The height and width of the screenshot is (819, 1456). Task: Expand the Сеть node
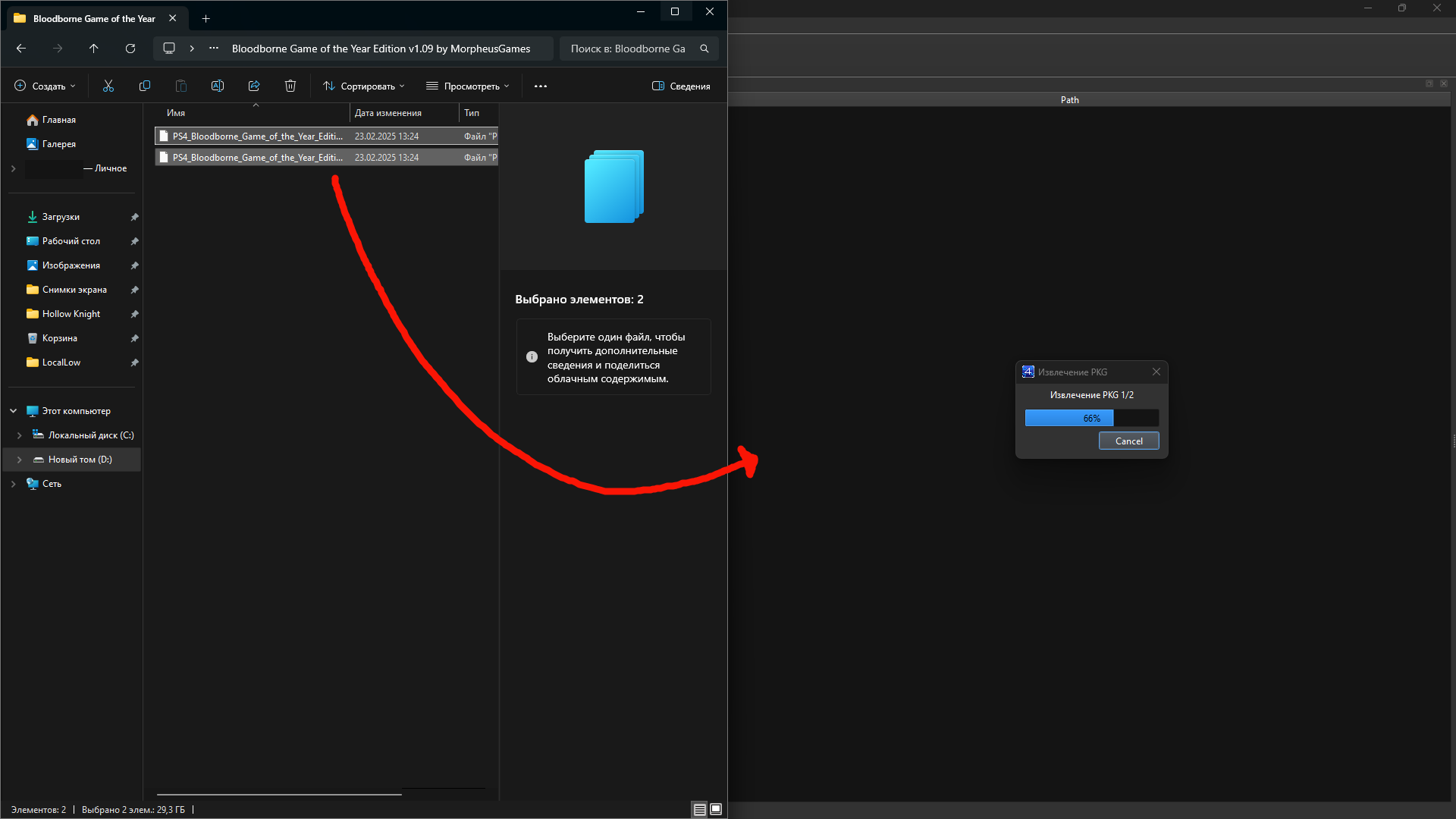click(14, 484)
